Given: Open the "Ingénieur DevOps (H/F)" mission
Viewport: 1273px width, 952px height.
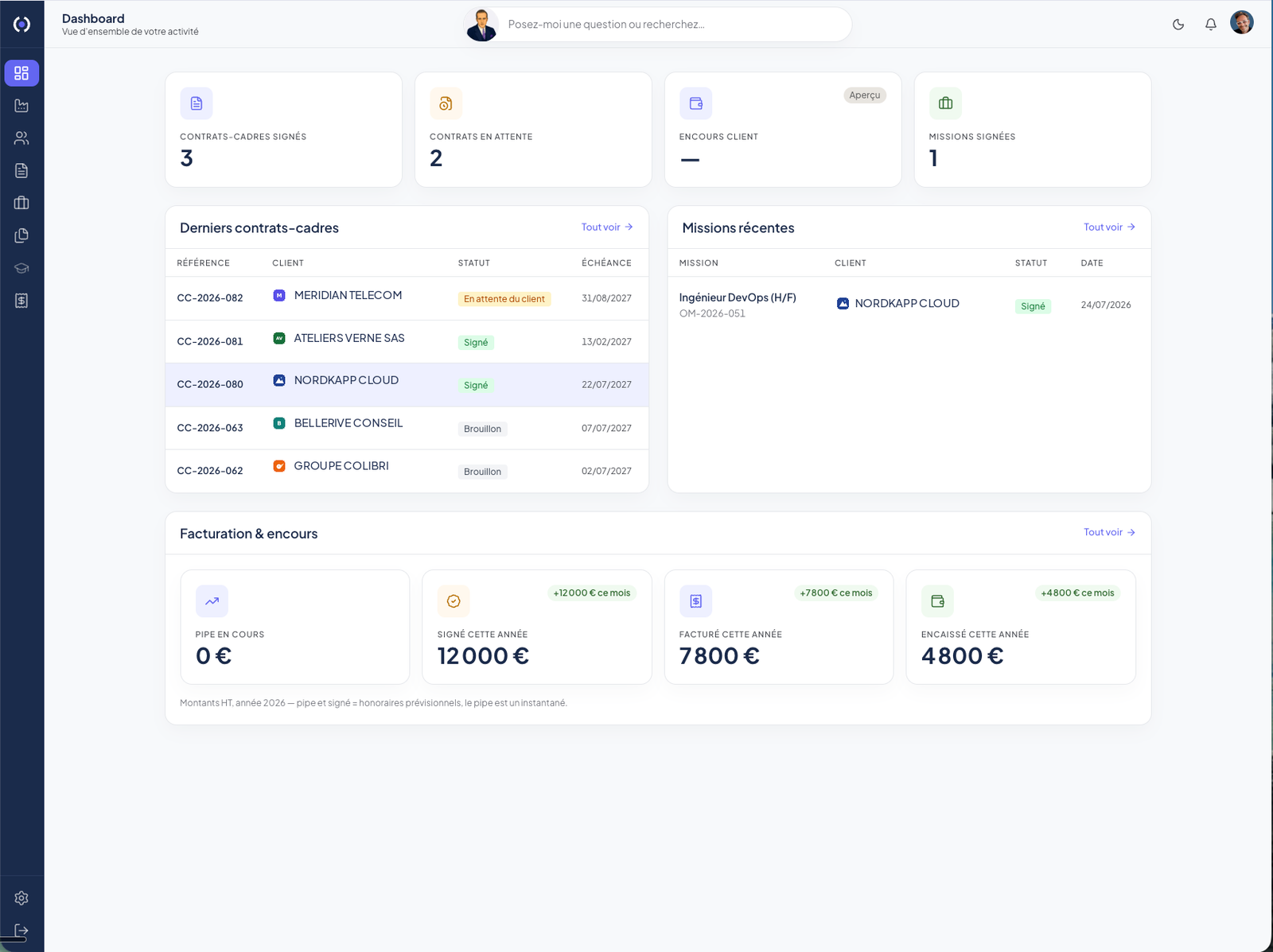Looking at the screenshot, I should pyautogui.click(x=738, y=297).
